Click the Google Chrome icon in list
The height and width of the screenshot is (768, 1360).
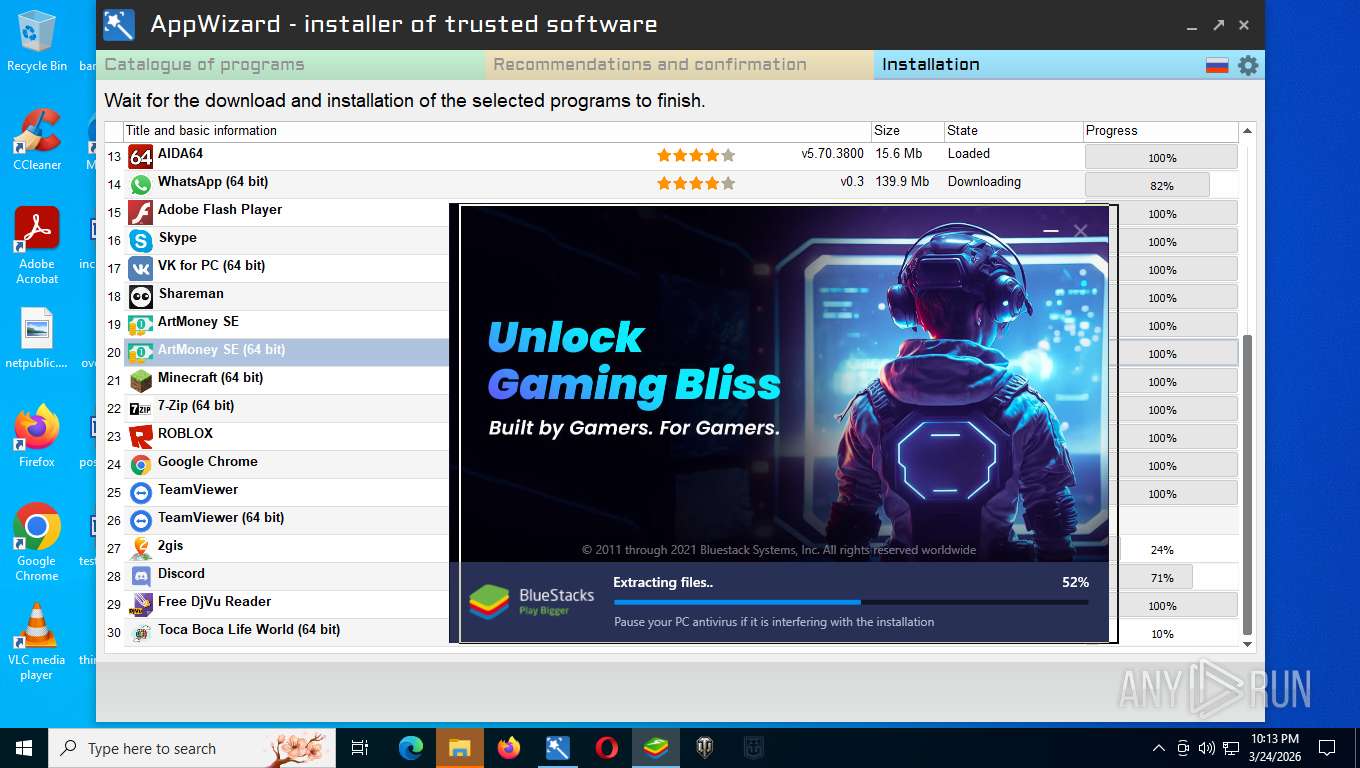pyautogui.click(x=141, y=464)
